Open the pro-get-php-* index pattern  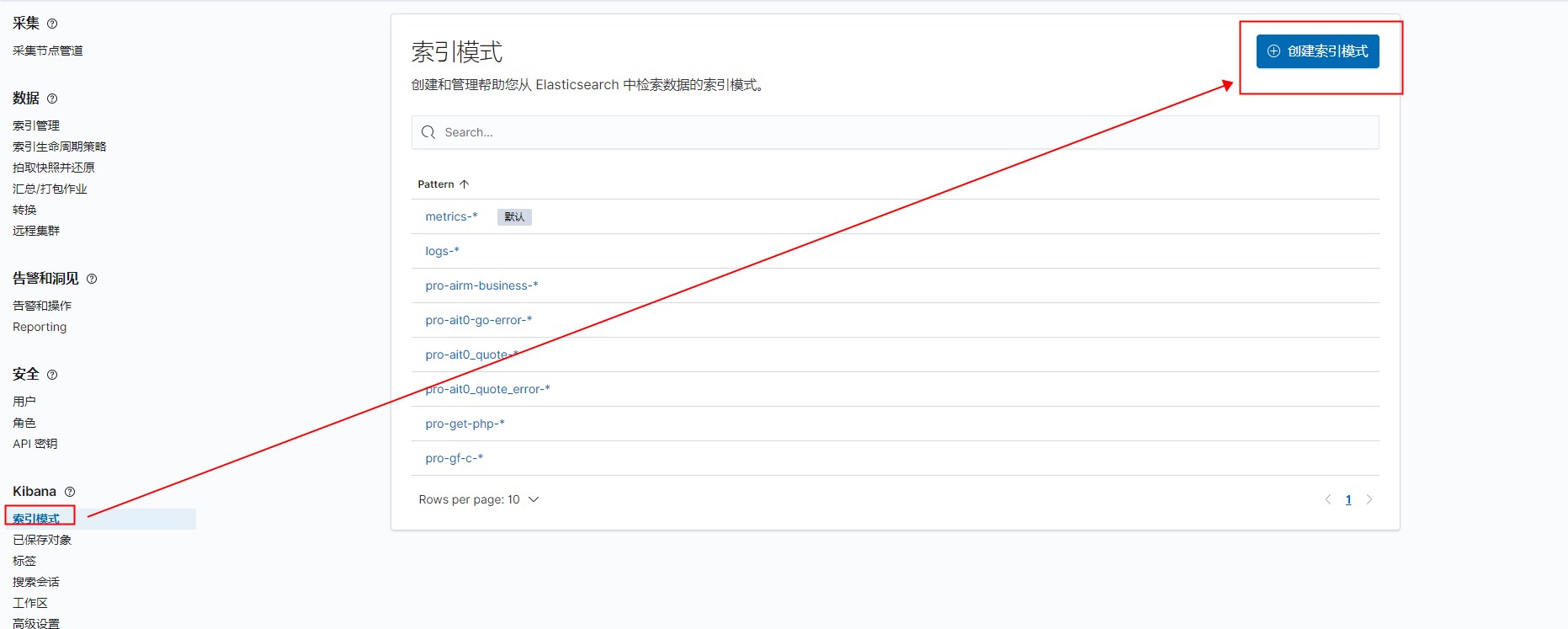[x=465, y=424]
